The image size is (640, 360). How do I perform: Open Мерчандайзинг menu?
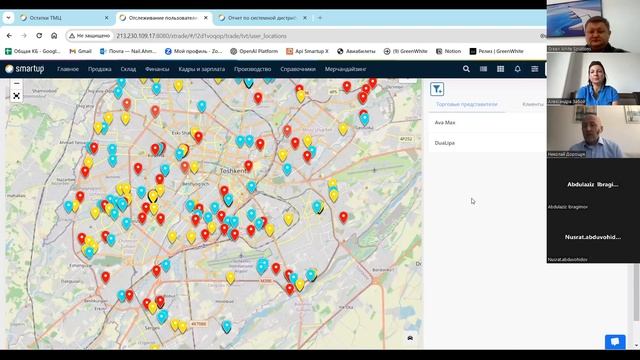[x=345, y=69]
